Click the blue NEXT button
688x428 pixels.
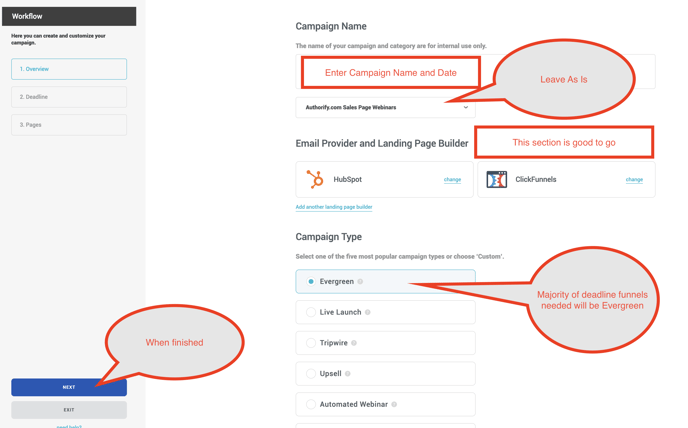coord(69,387)
